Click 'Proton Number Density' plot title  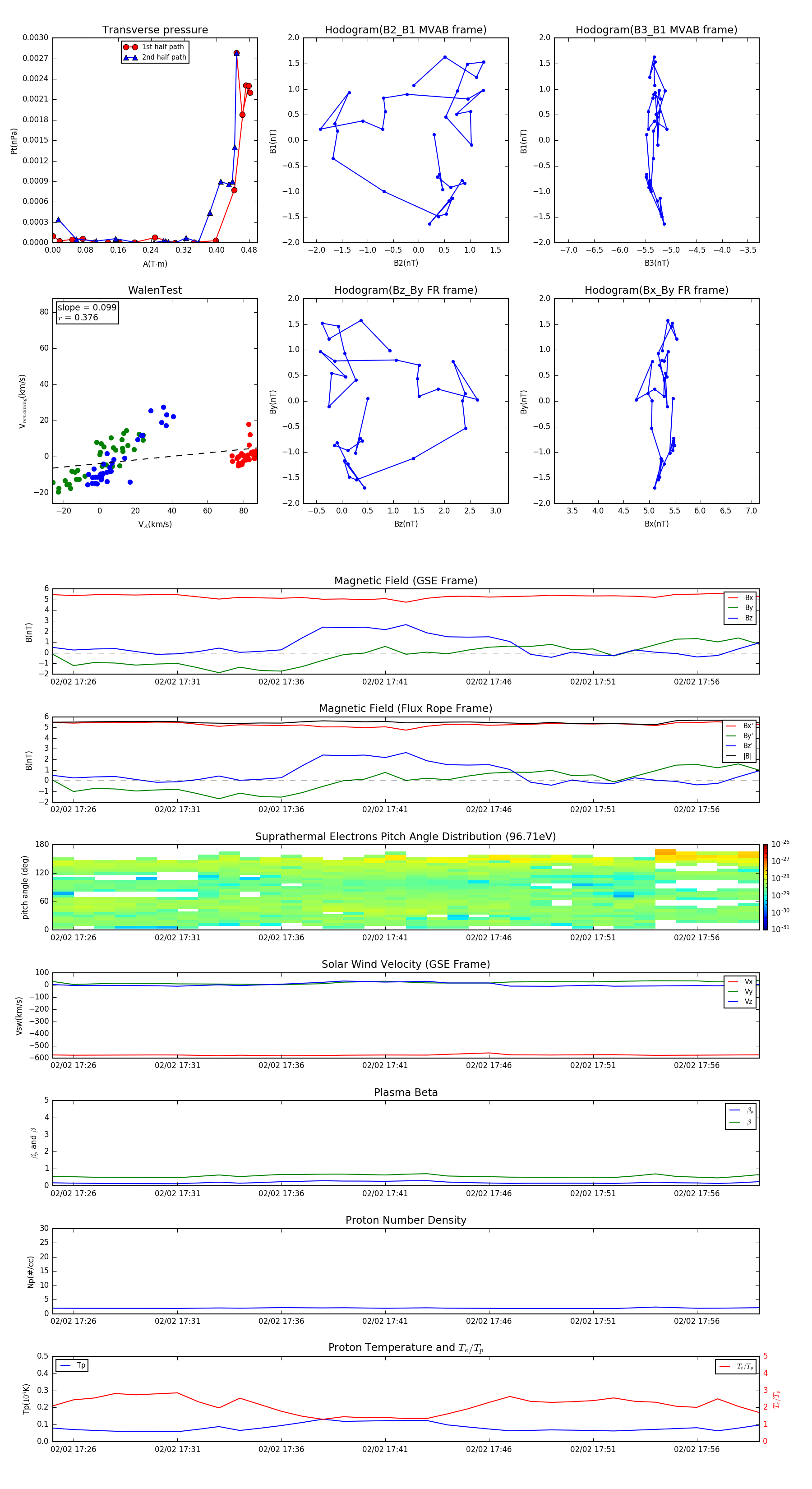[406, 1220]
